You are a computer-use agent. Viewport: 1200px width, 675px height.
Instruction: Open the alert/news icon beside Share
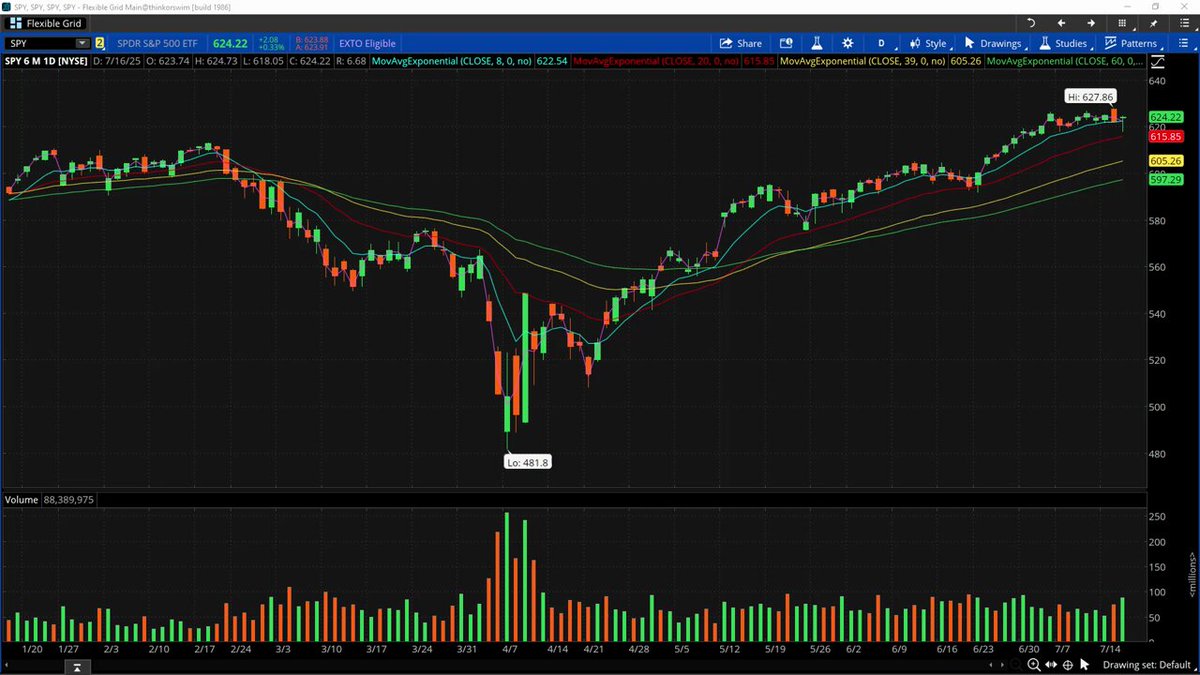(x=786, y=43)
